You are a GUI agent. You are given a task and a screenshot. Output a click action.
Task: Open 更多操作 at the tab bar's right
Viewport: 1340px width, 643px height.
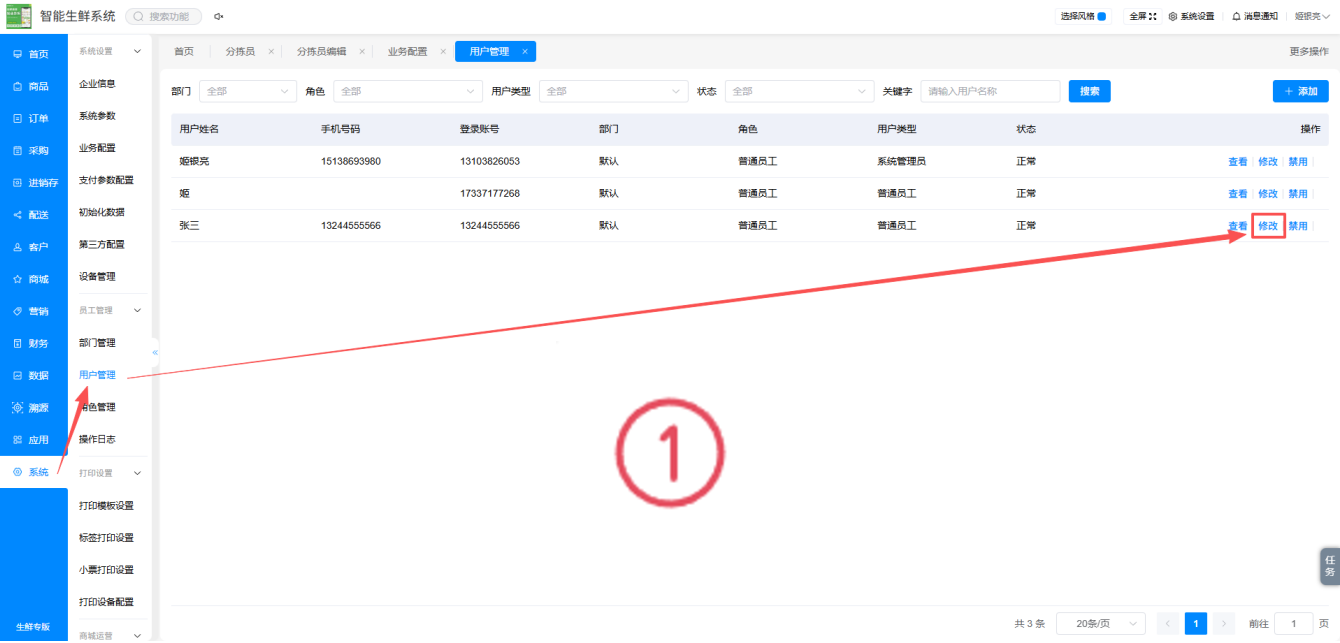point(1309,51)
